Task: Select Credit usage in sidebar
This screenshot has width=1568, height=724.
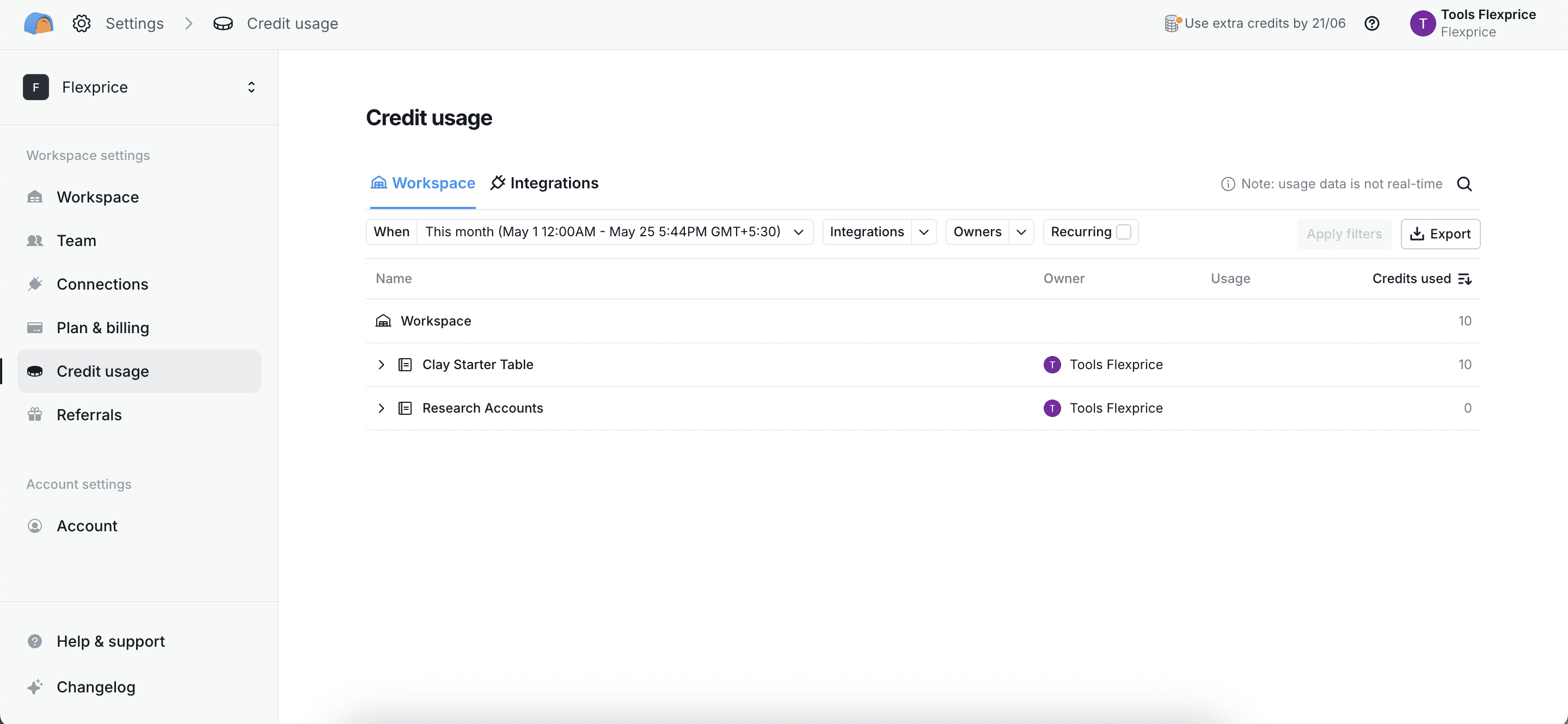Action: (x=139, y=371)
